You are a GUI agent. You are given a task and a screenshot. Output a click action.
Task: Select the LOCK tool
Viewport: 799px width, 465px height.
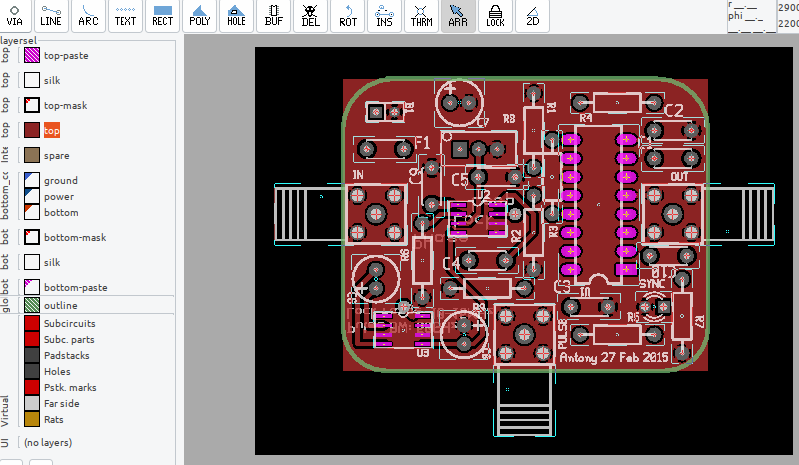click(495, 16)
